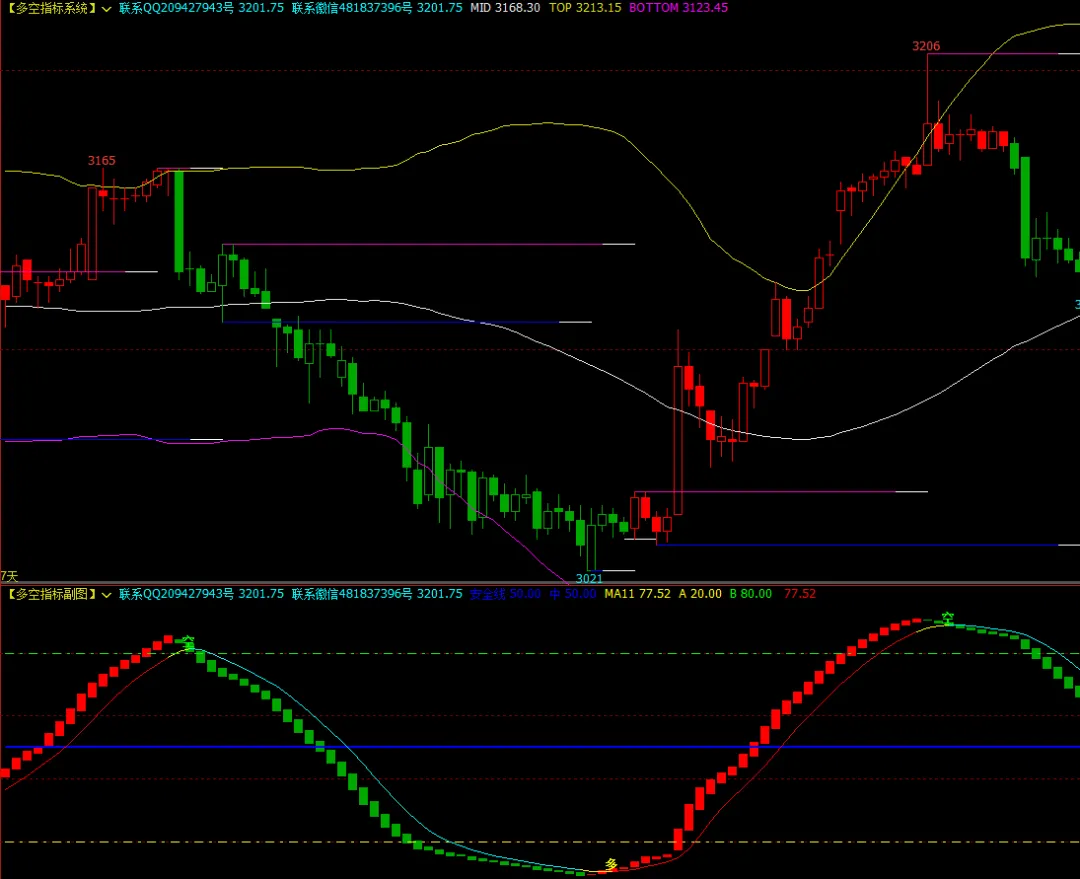Click the later 空 signal marker in sub-chart

coord(948,618)
